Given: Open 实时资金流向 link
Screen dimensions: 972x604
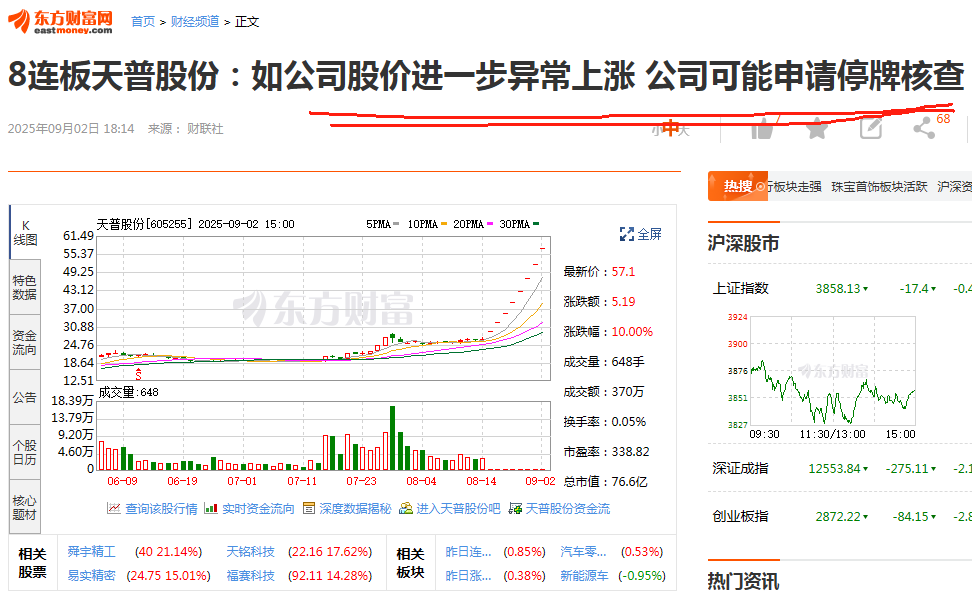Looking at the screenshot, I should tap(258, 509).
